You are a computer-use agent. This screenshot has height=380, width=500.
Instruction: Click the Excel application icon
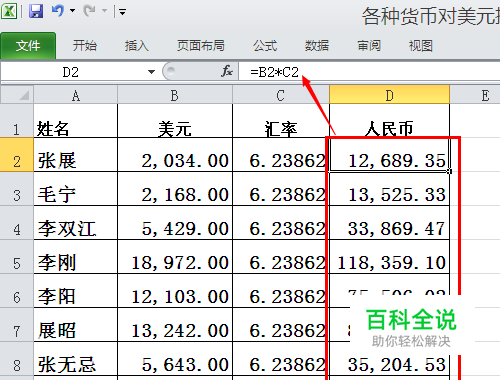click(x=9, y=11)
